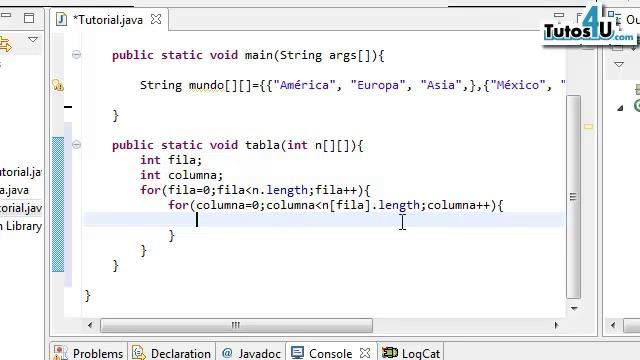This screenshot has width=640, height=360.
Task: Select the 'a.java' file in Package Explorer
Action: coord(14,190)
